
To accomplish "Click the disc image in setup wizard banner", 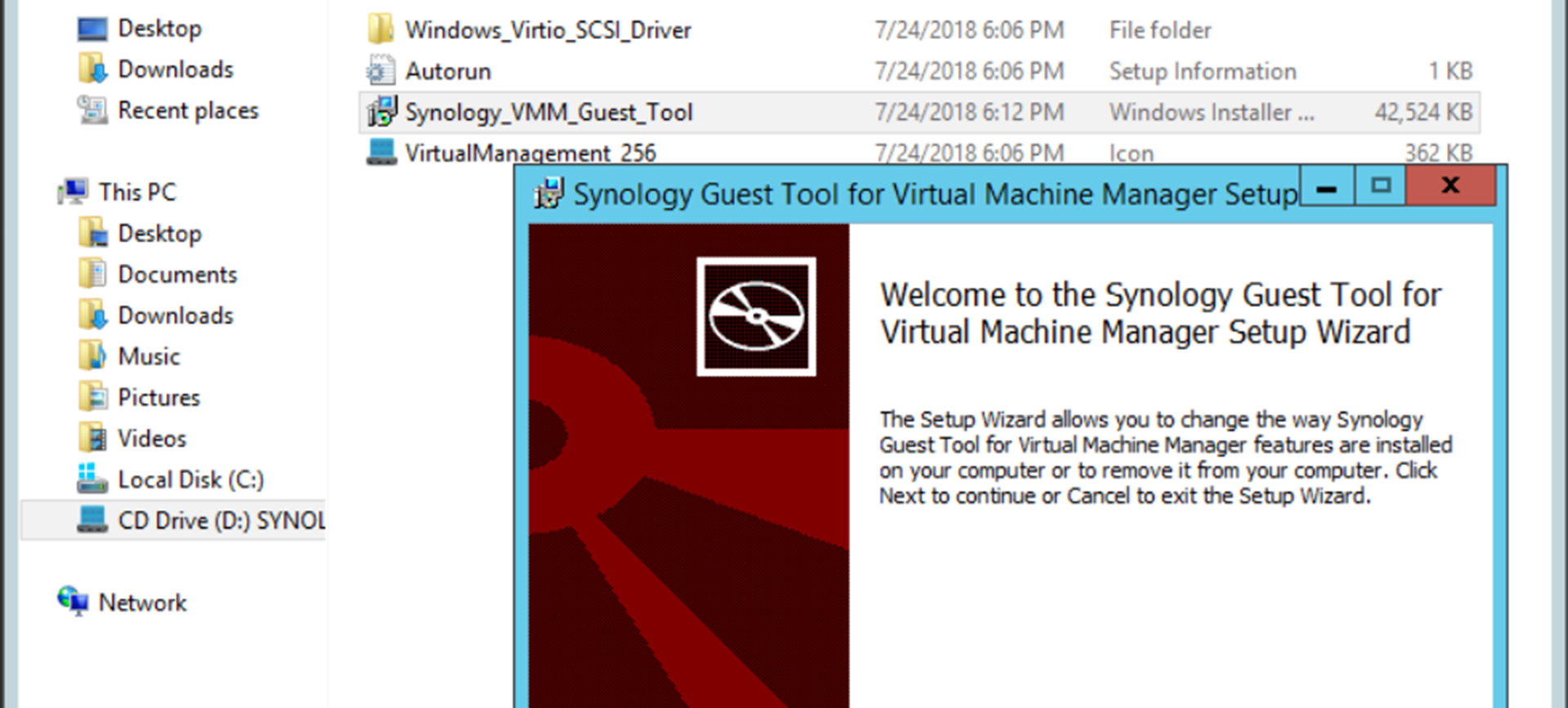I will pyautogui.click(x=756, y=316).
